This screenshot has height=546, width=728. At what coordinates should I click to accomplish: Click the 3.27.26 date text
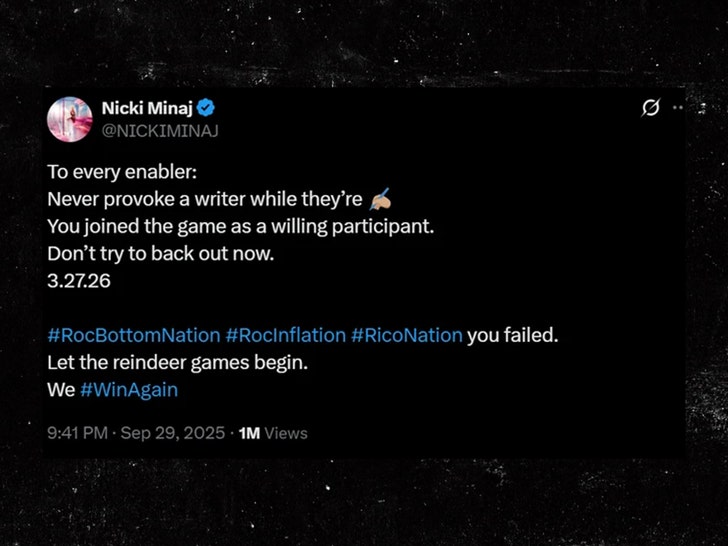(x=78, y=281)
